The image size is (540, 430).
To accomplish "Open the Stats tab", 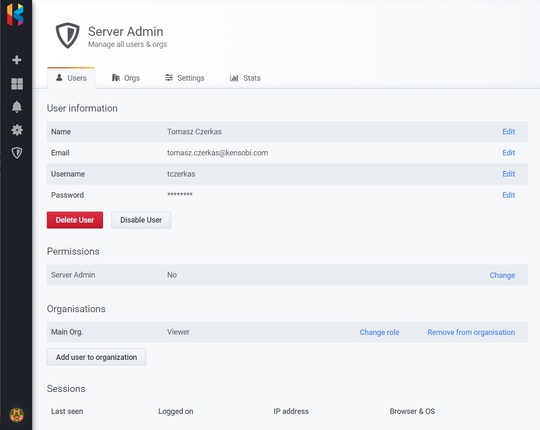I will [245, 78].
